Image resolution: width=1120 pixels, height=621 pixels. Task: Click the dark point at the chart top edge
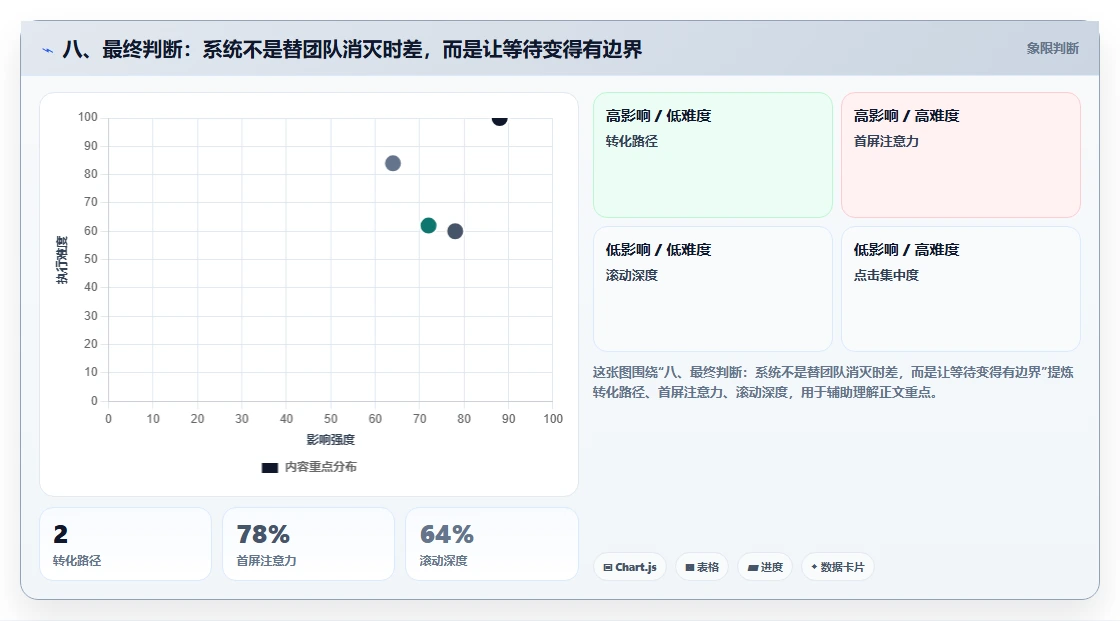(499, 119)
